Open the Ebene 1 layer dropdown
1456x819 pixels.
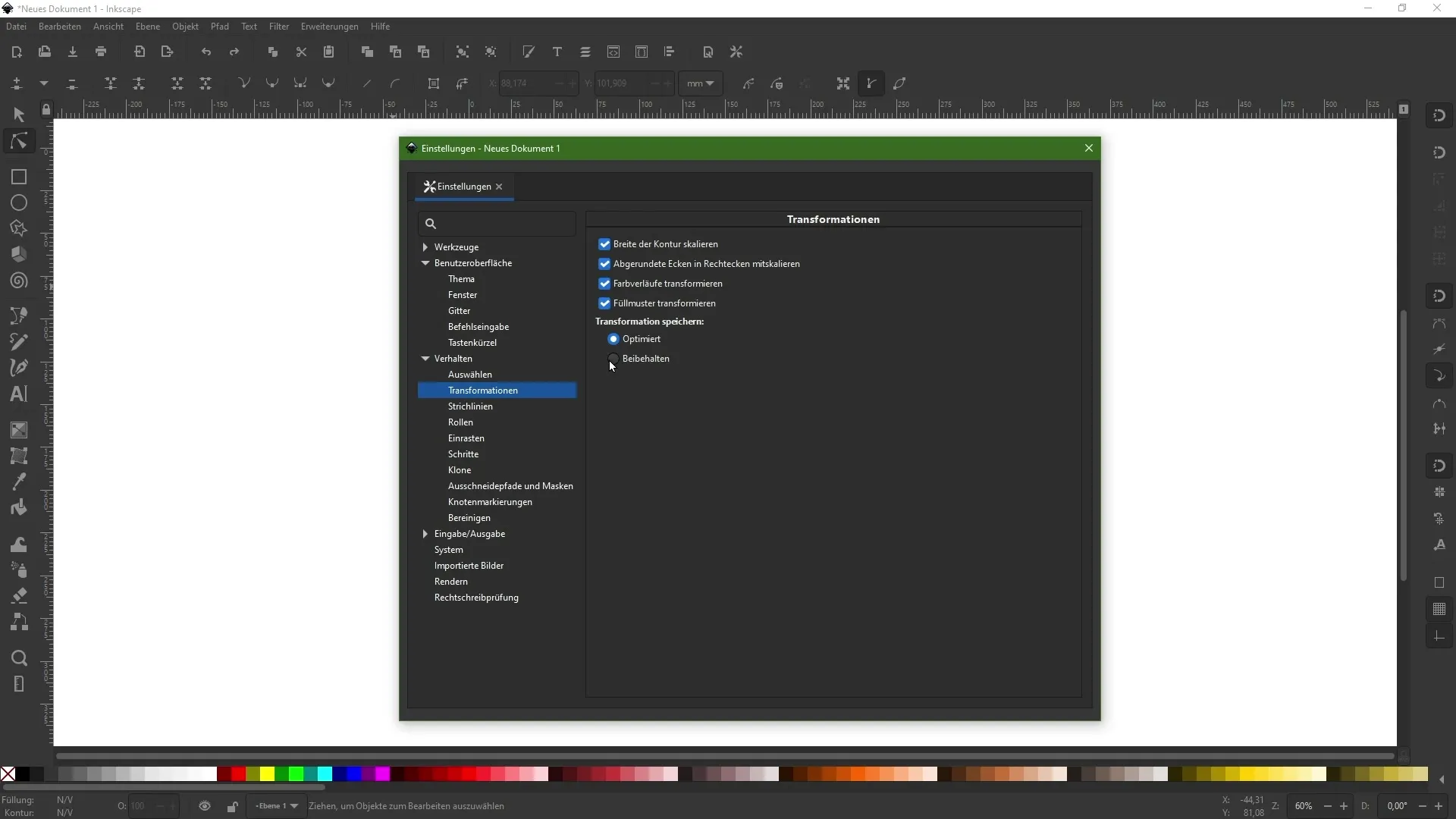276,806
